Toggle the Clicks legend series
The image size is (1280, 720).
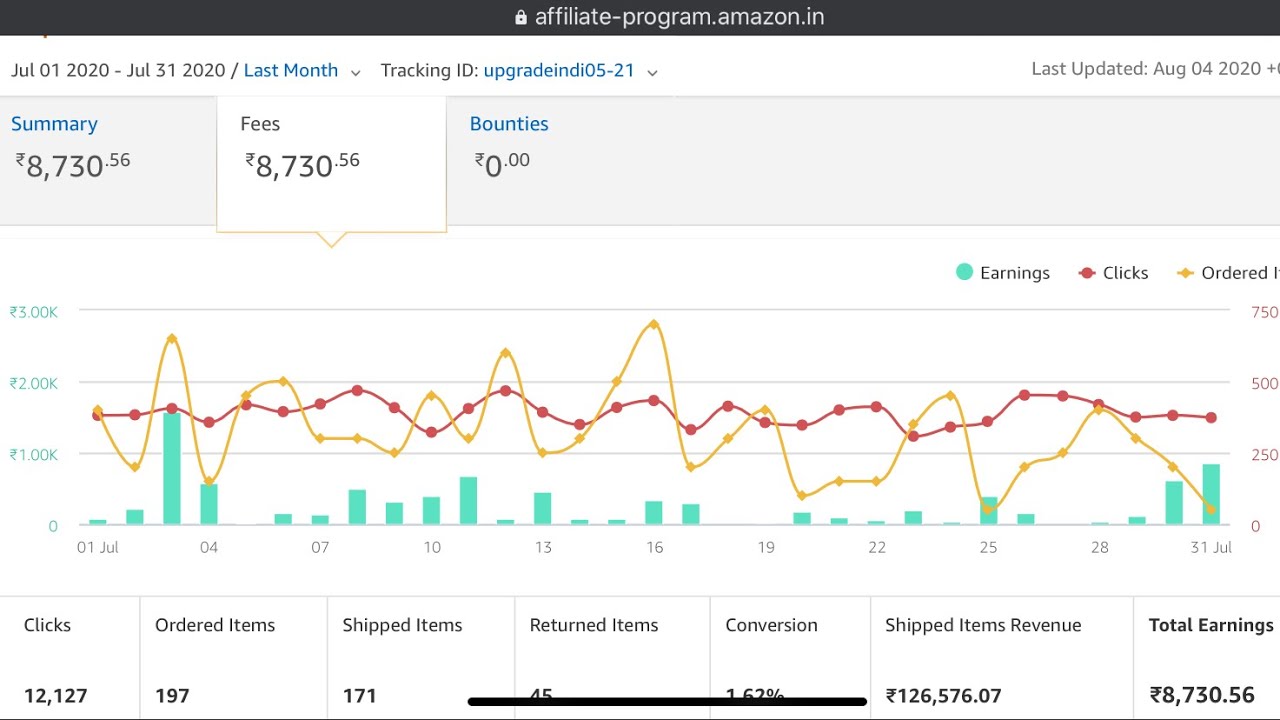1114,273
